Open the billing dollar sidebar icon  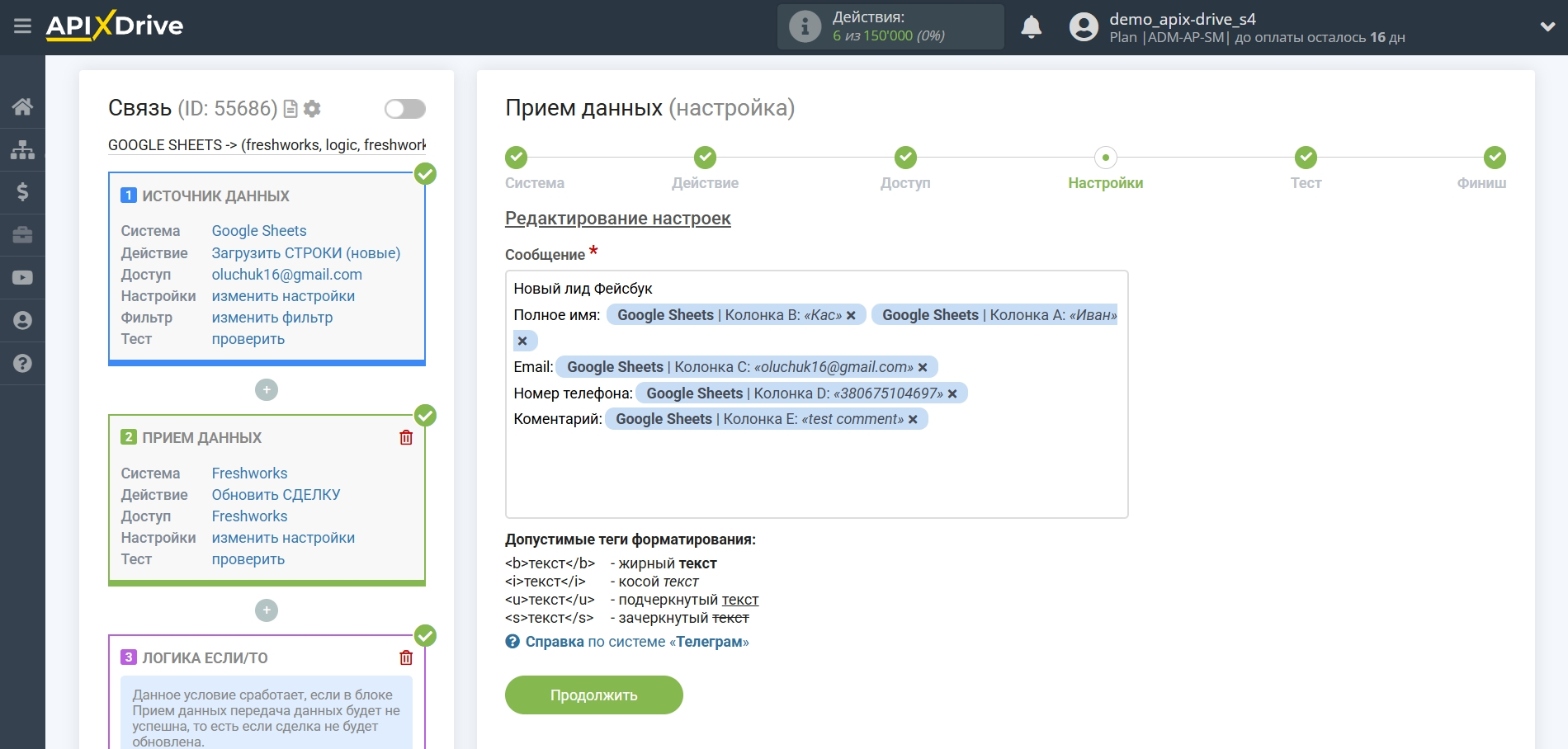[x=22, y=192]
